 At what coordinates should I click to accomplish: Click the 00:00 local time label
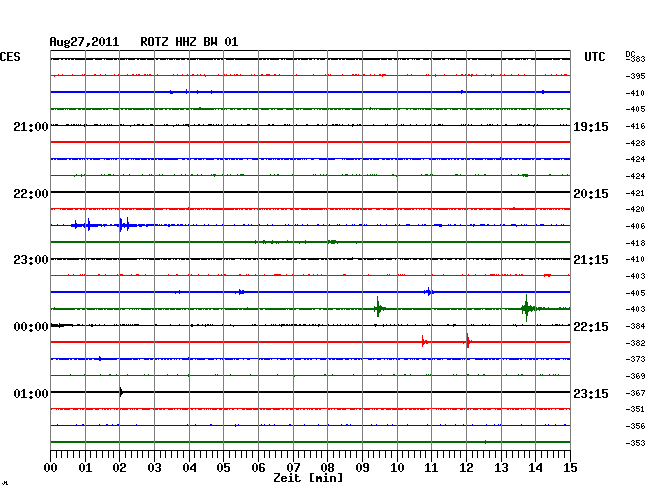click(31, 327)
